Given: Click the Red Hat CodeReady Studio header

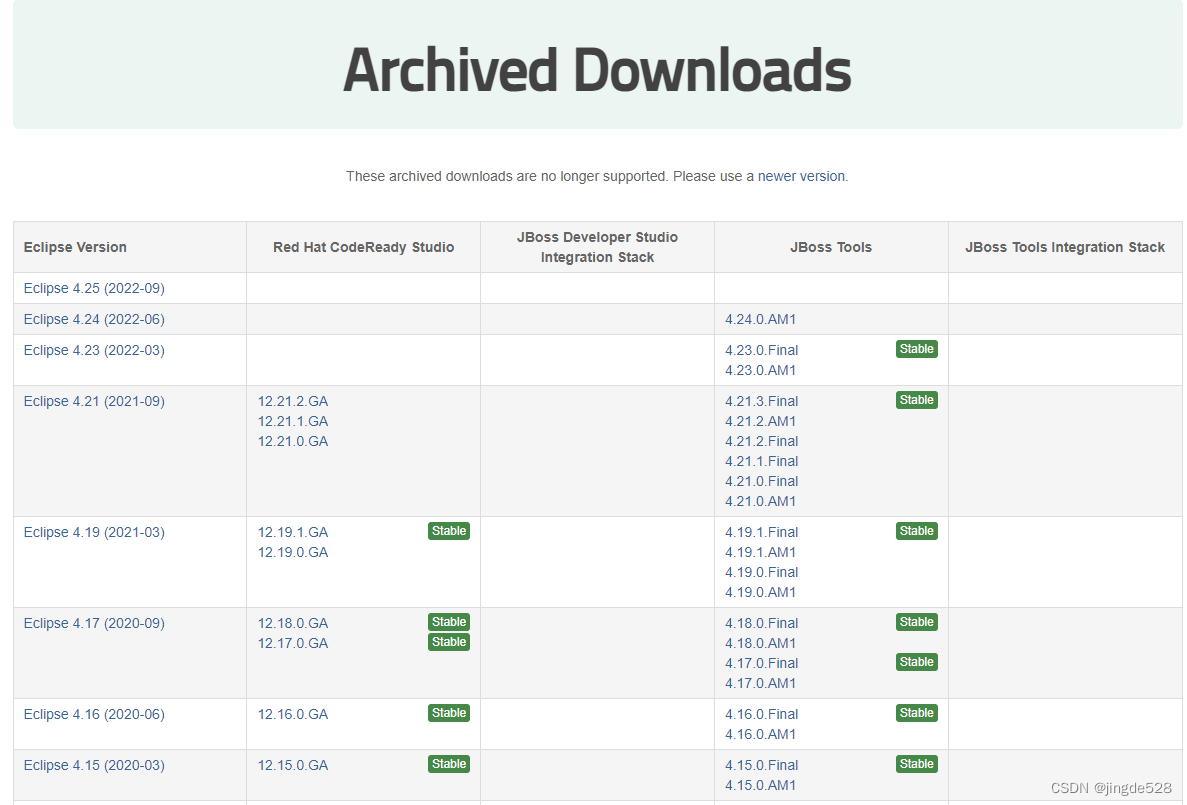Looking at the screenshot, I should pyautogui.click(x=363, y=248).
